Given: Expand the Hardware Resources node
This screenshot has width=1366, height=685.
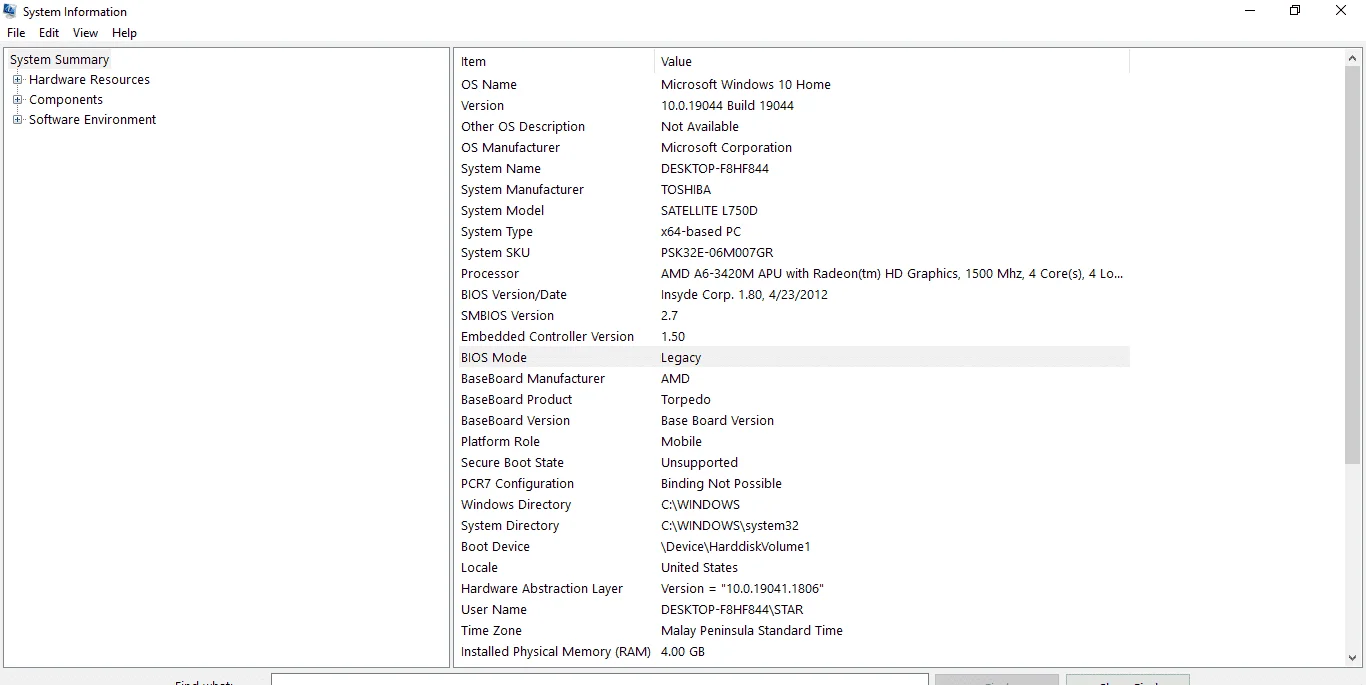Looking at the screenshot, I should point(17,80).
